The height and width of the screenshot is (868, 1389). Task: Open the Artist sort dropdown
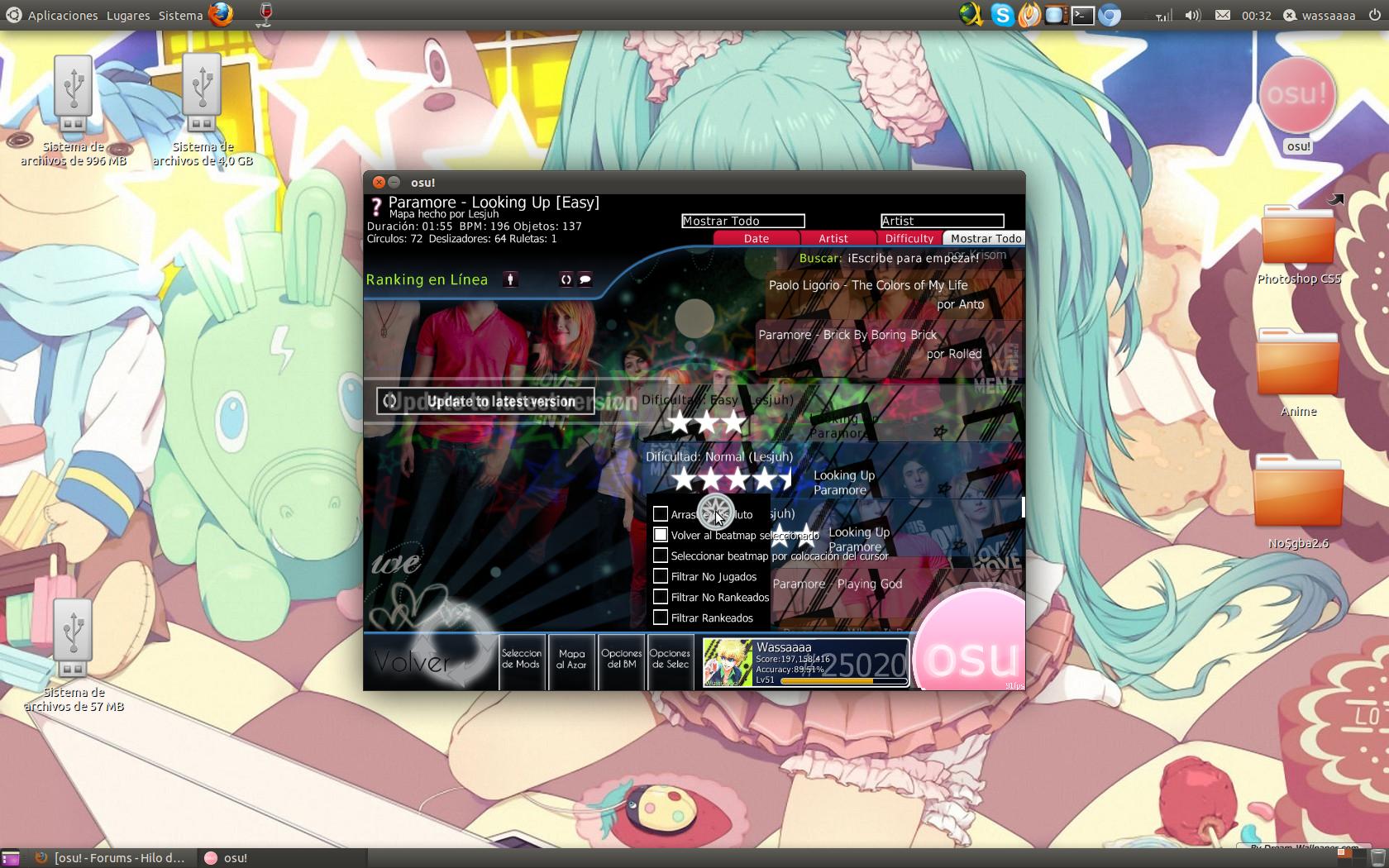point(942,221)
